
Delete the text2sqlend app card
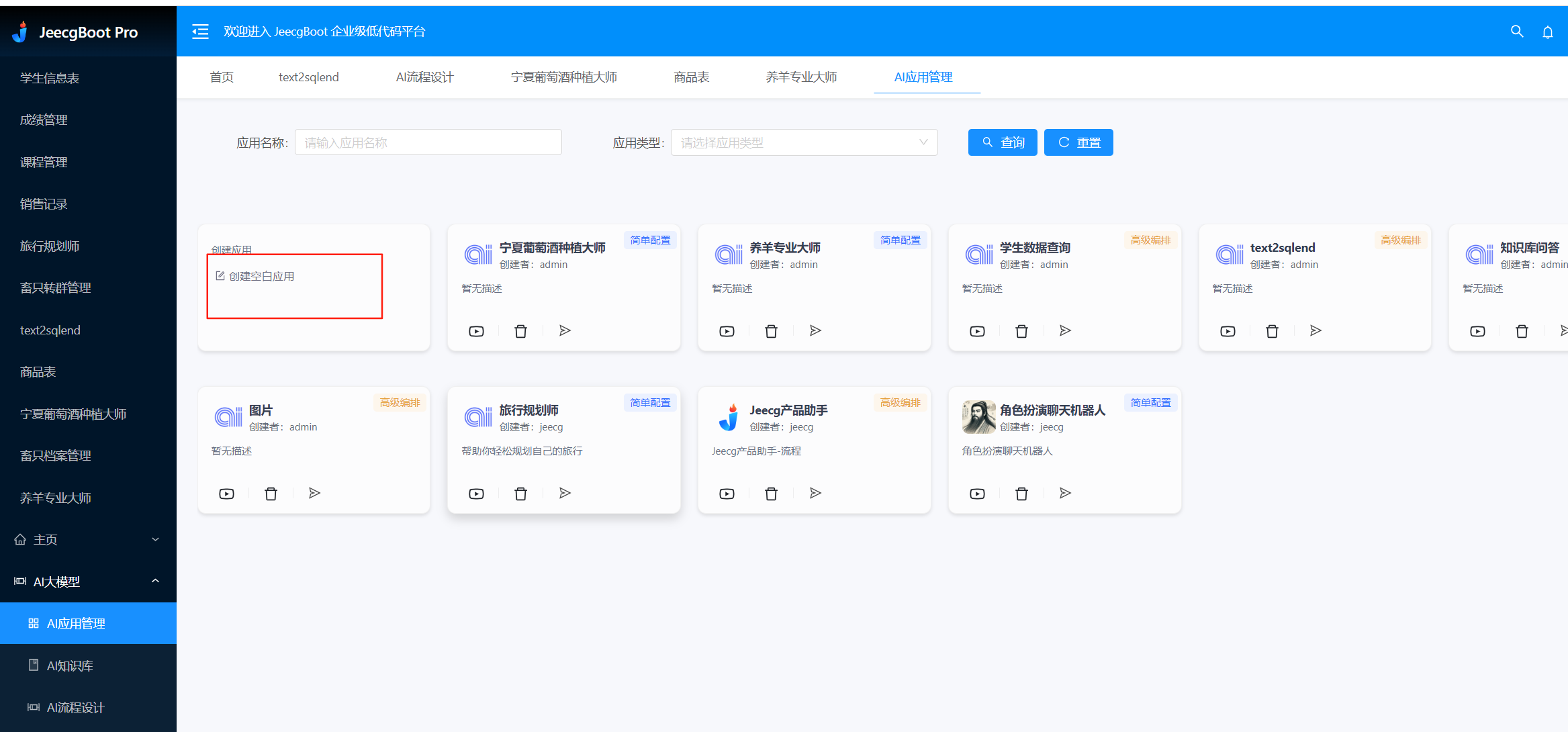[1272, 331]
